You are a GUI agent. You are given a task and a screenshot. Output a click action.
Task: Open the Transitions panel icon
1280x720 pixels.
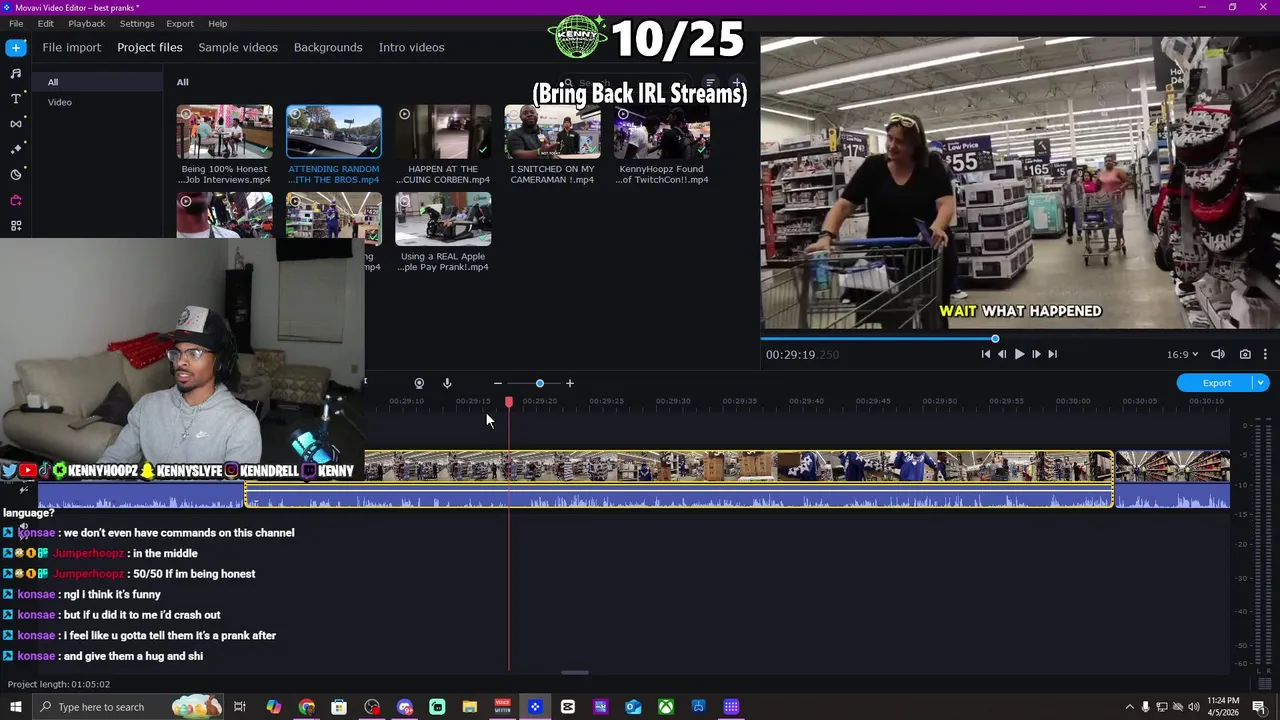click(15, 123)
